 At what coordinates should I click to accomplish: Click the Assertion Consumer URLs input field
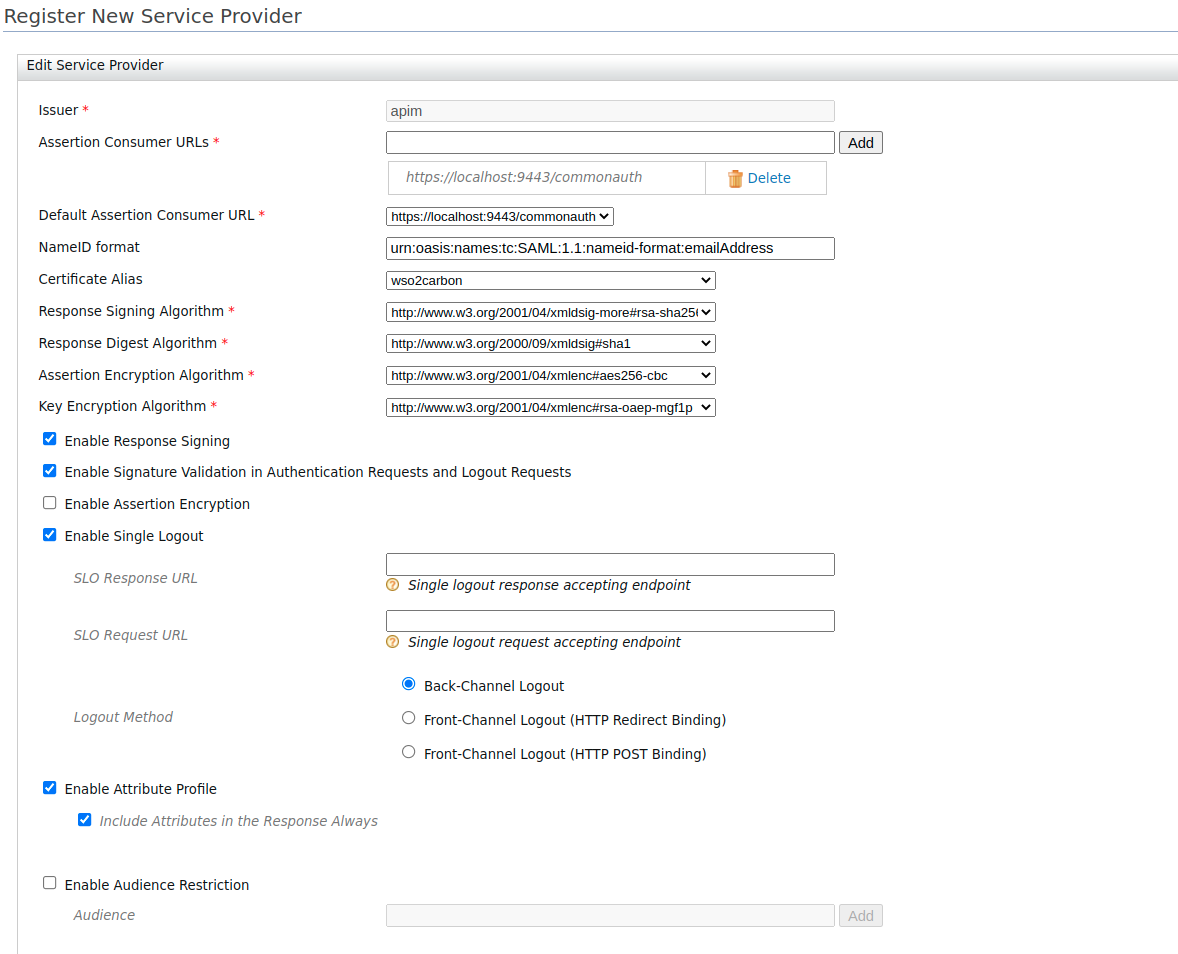coord(610,142)
